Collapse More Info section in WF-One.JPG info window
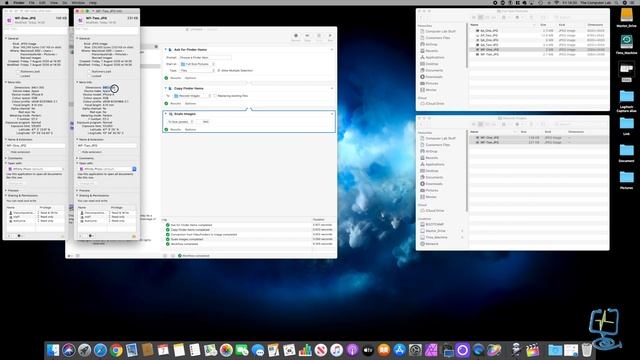The width and height of the screenshot is (640, 360). (x=6, y=82)
